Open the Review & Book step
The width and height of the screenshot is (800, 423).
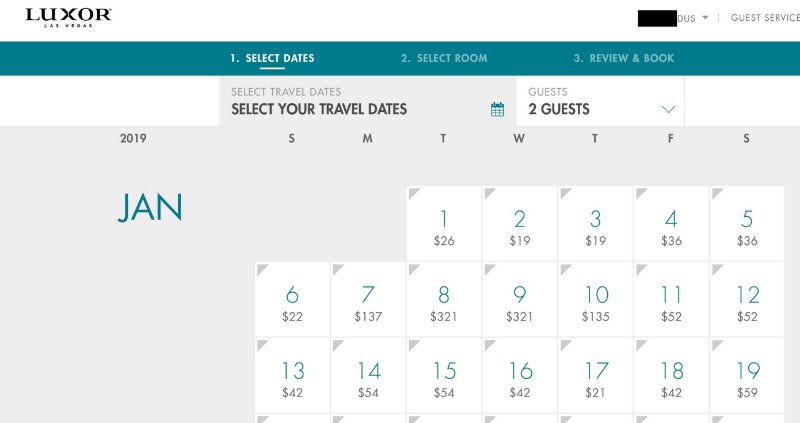pyautogui.click(x=624, y=58)
